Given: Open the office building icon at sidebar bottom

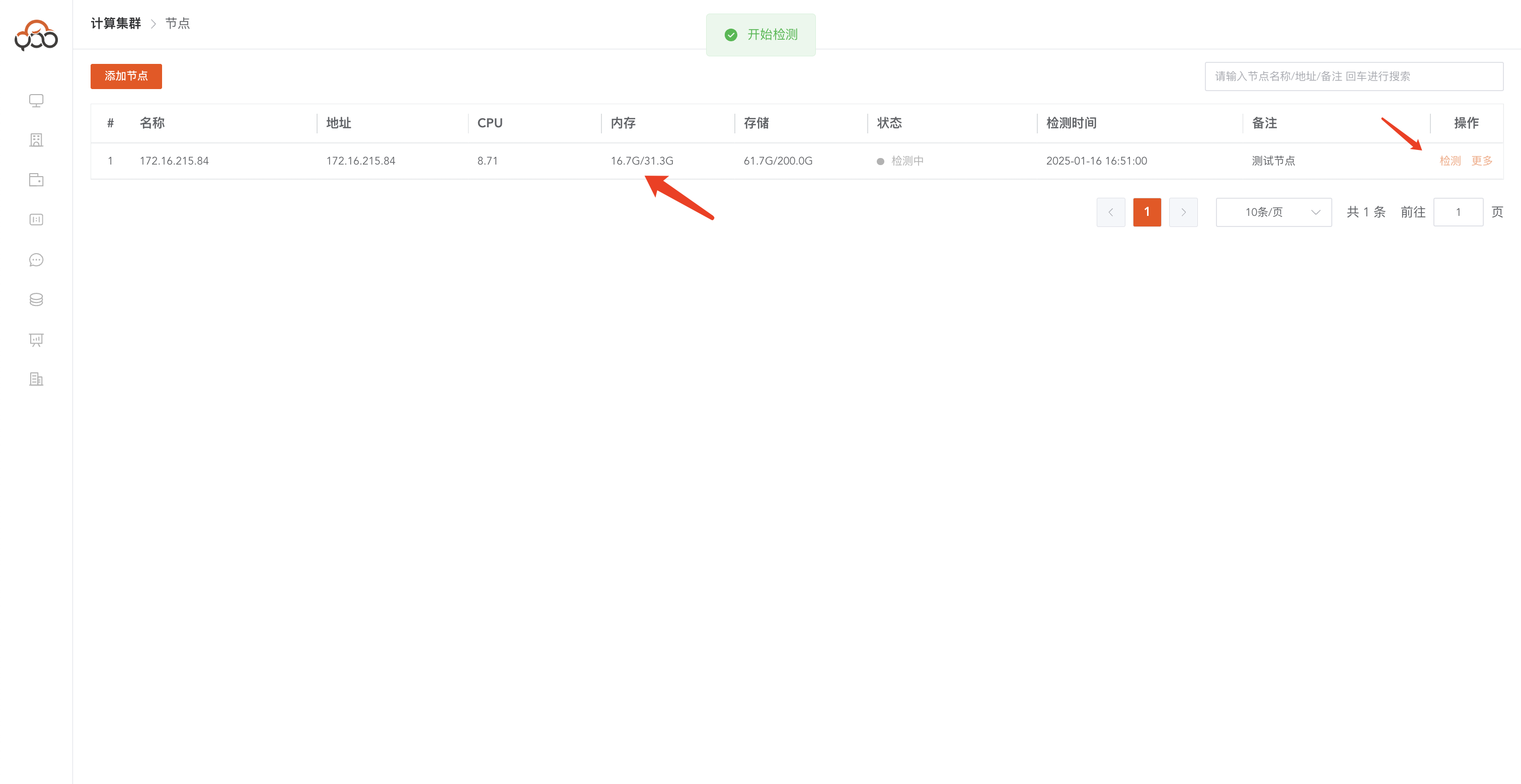Looking at the screenshot, I should [36, 379].
